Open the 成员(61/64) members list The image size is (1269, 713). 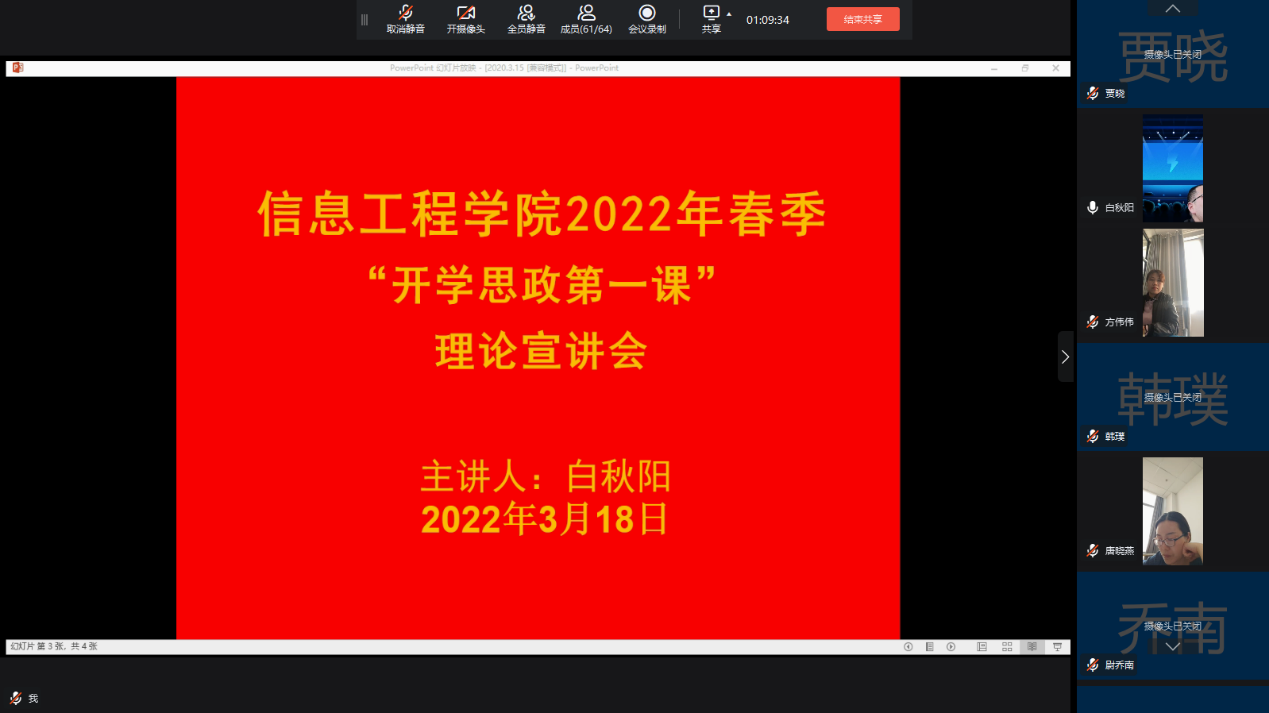point(586,18)
